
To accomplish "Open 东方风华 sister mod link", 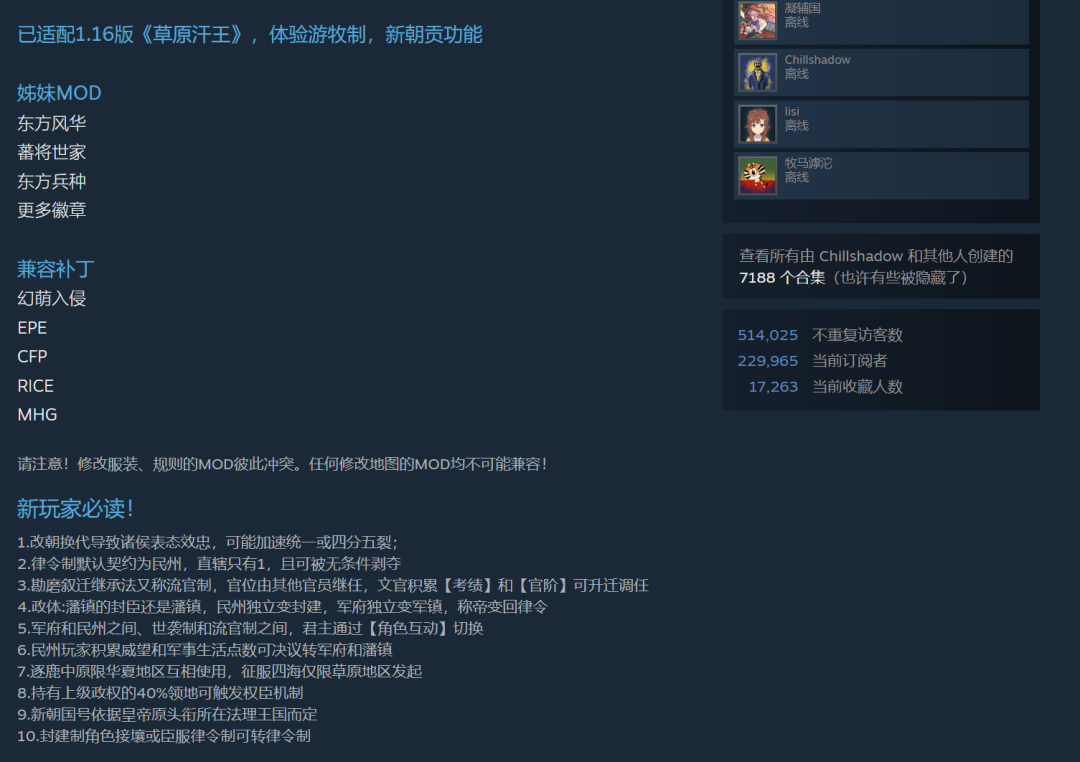I will click(52, 123).
